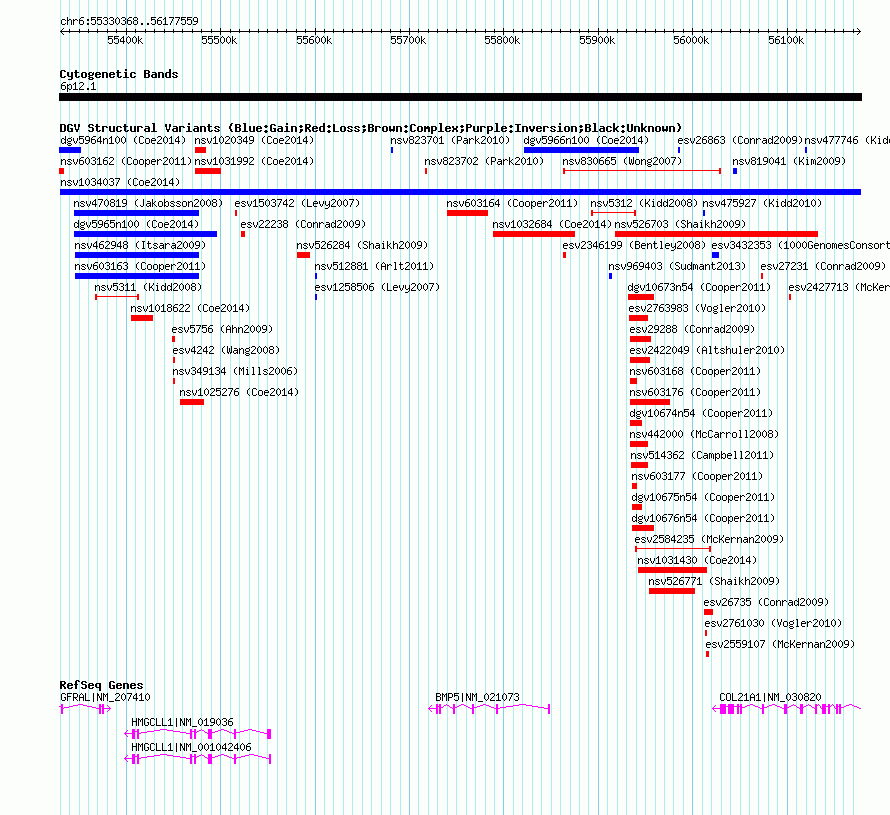Open HMGCLL1|NM_019036 transcript

(x=182, y=722)
